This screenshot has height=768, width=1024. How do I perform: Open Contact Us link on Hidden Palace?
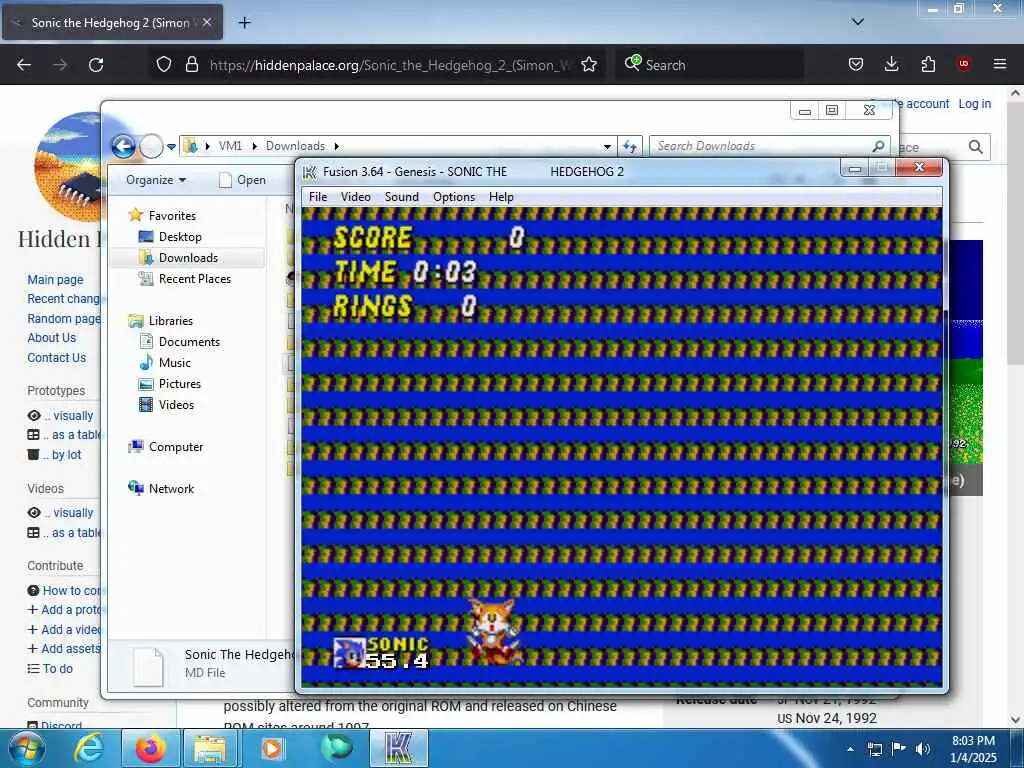pos(57,357)
